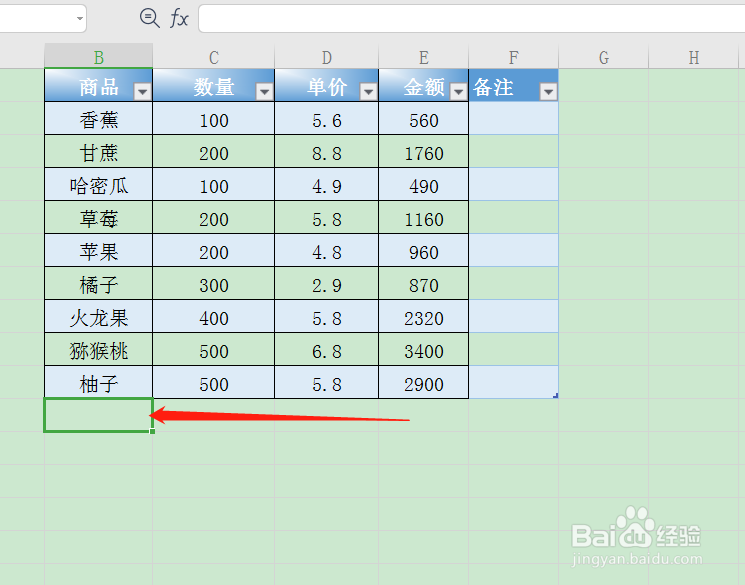Click the 数量 value 300 for 橘子
Screen dimensions: 745x585
[213, 283]
